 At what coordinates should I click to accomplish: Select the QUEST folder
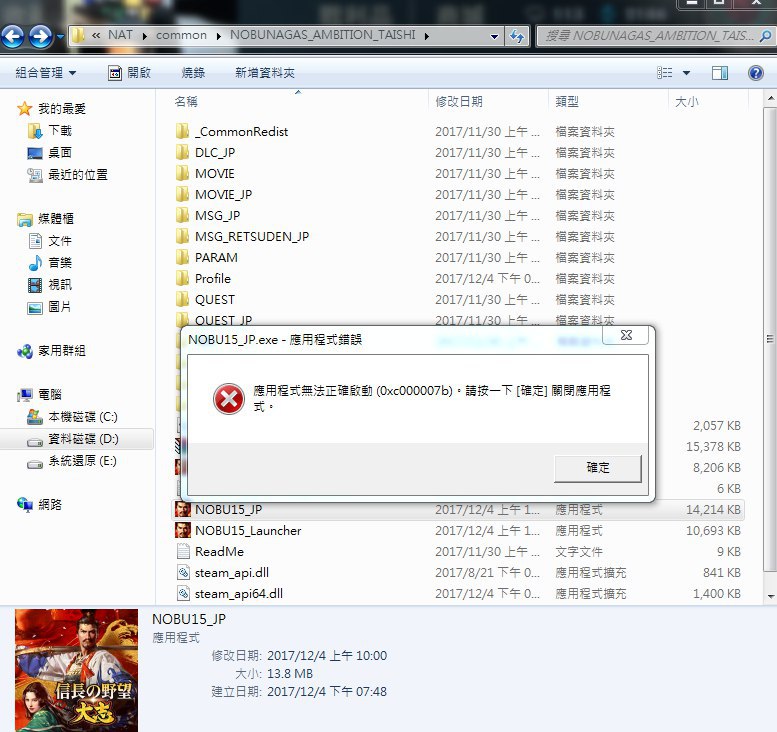tap(215, 300)
